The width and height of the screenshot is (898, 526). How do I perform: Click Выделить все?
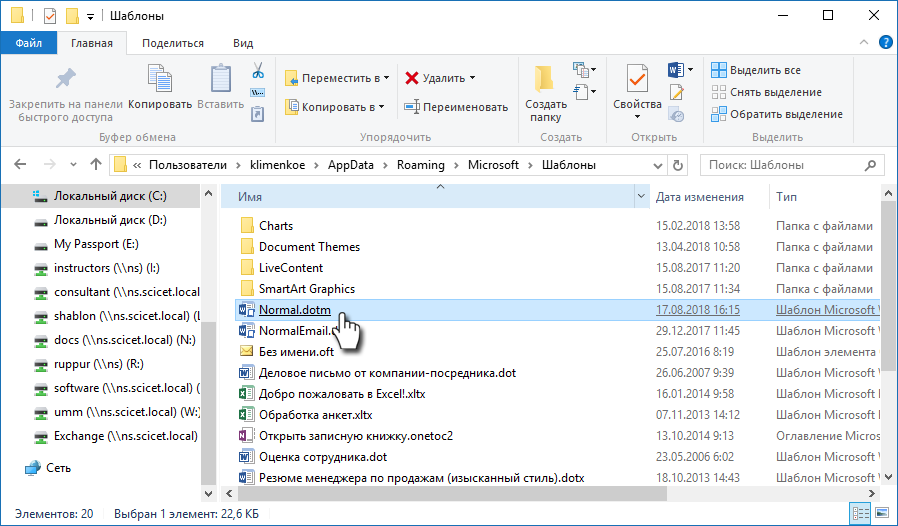[x=756, y=70]
